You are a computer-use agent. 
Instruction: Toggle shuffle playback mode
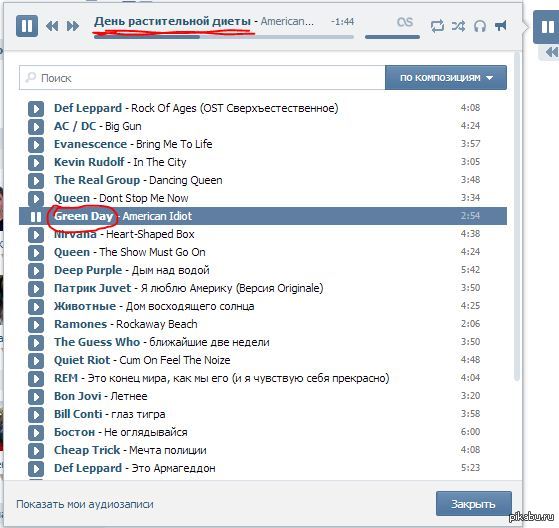(458, 26)
